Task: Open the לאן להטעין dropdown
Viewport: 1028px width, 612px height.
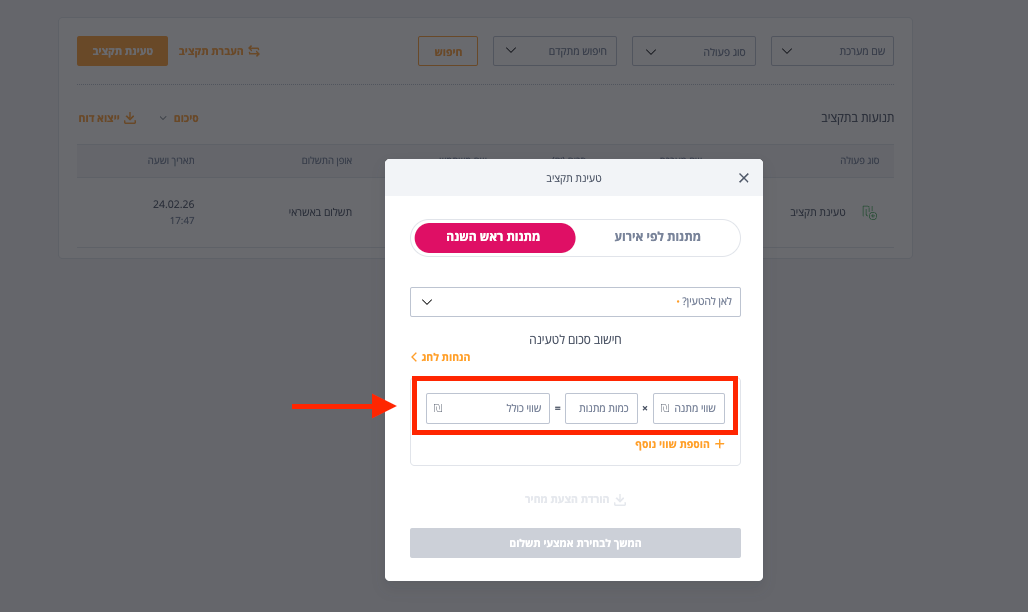Action: (575, 302)
